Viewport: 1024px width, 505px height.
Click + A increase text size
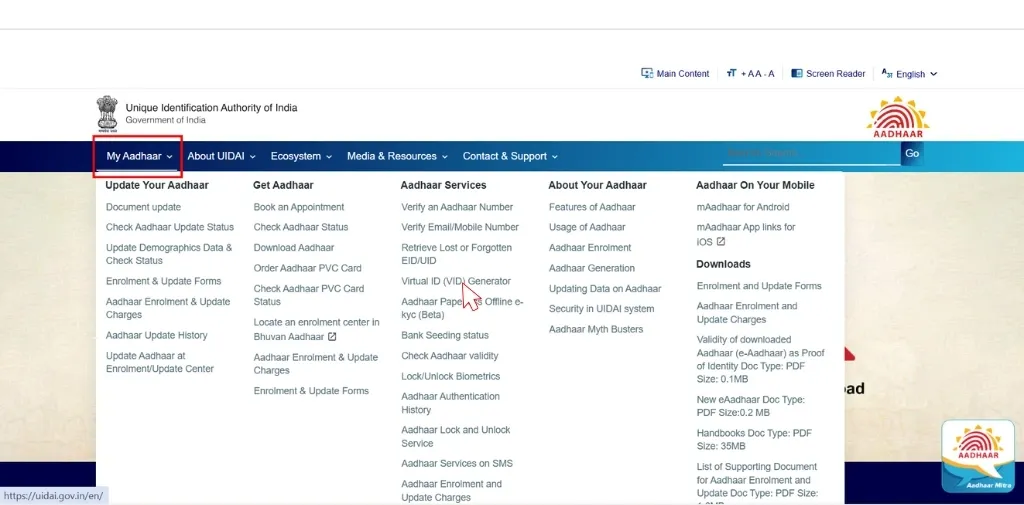(x=747, y=74)
